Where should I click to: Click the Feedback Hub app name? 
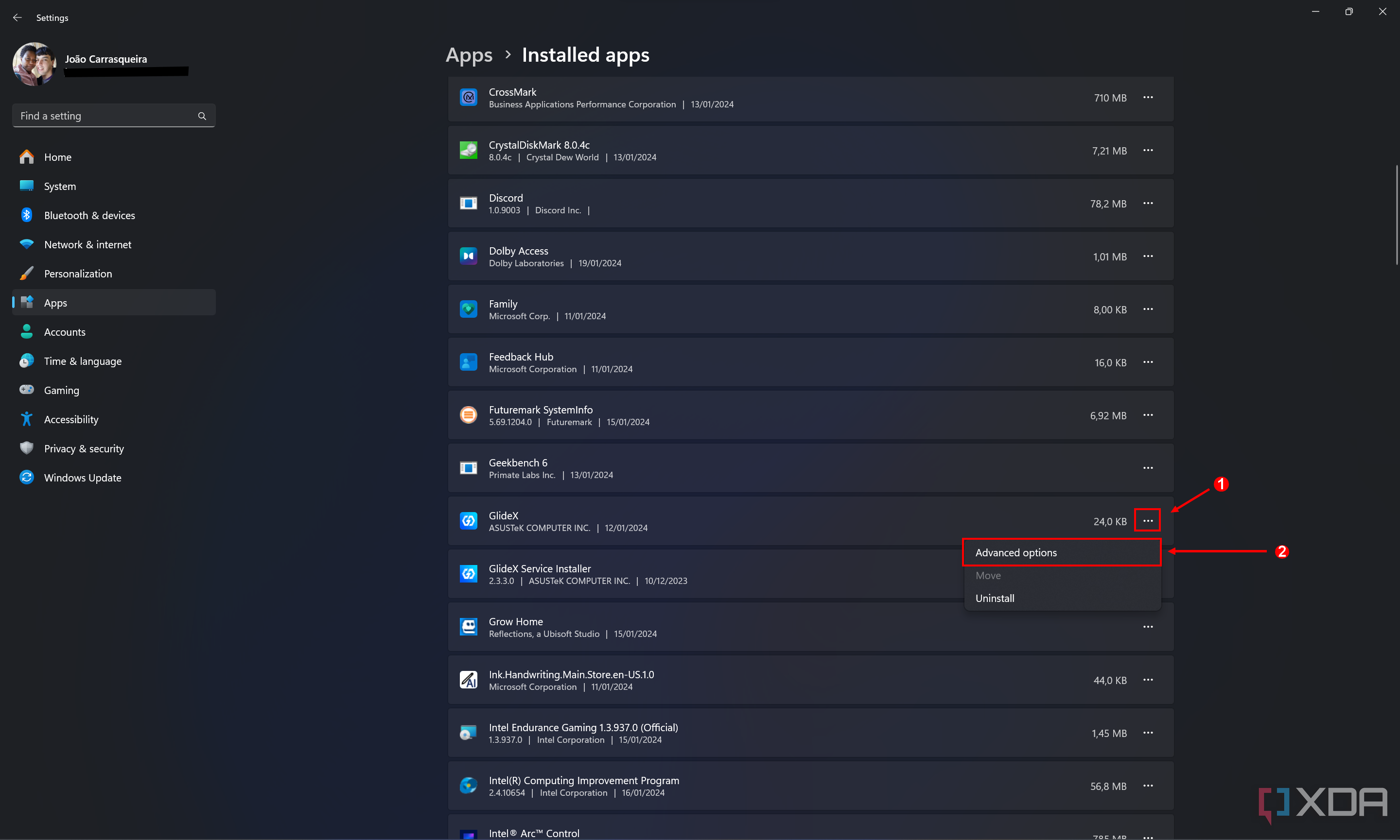[x=521, y=357]
